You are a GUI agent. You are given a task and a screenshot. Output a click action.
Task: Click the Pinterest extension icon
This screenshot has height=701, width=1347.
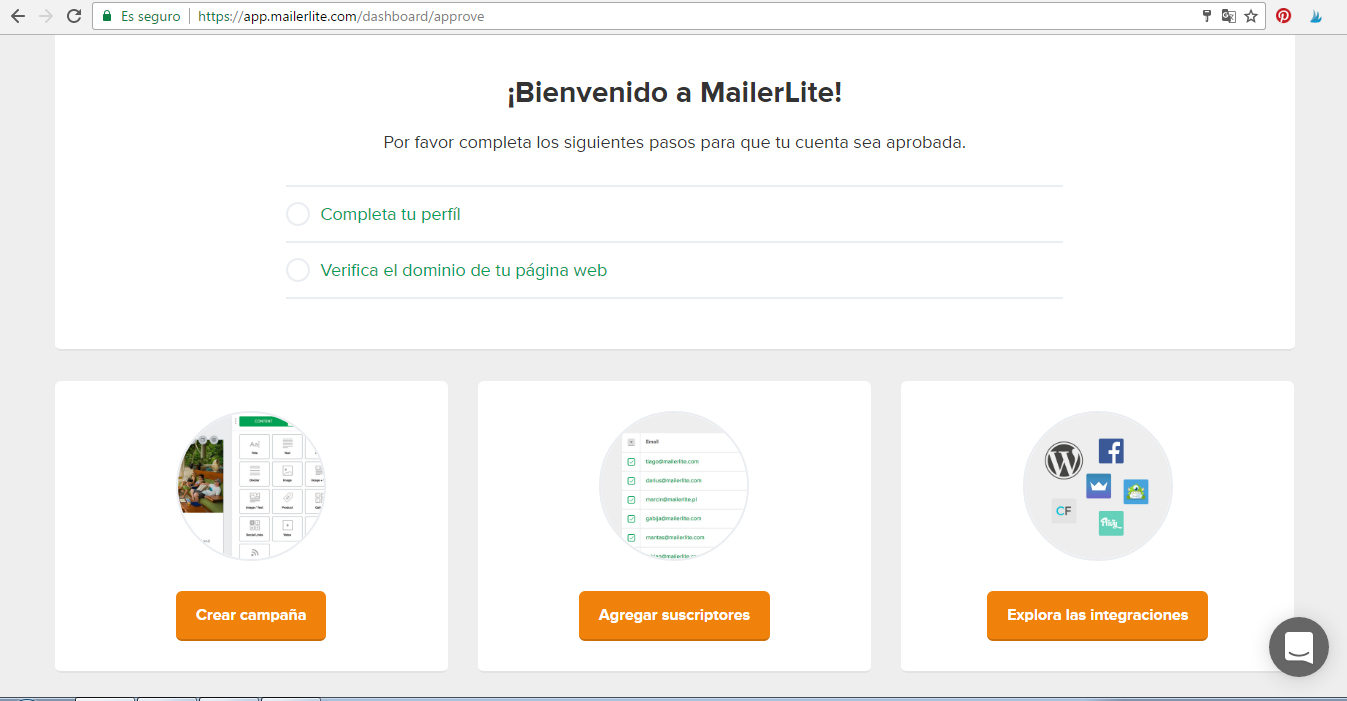(1283, 16)
